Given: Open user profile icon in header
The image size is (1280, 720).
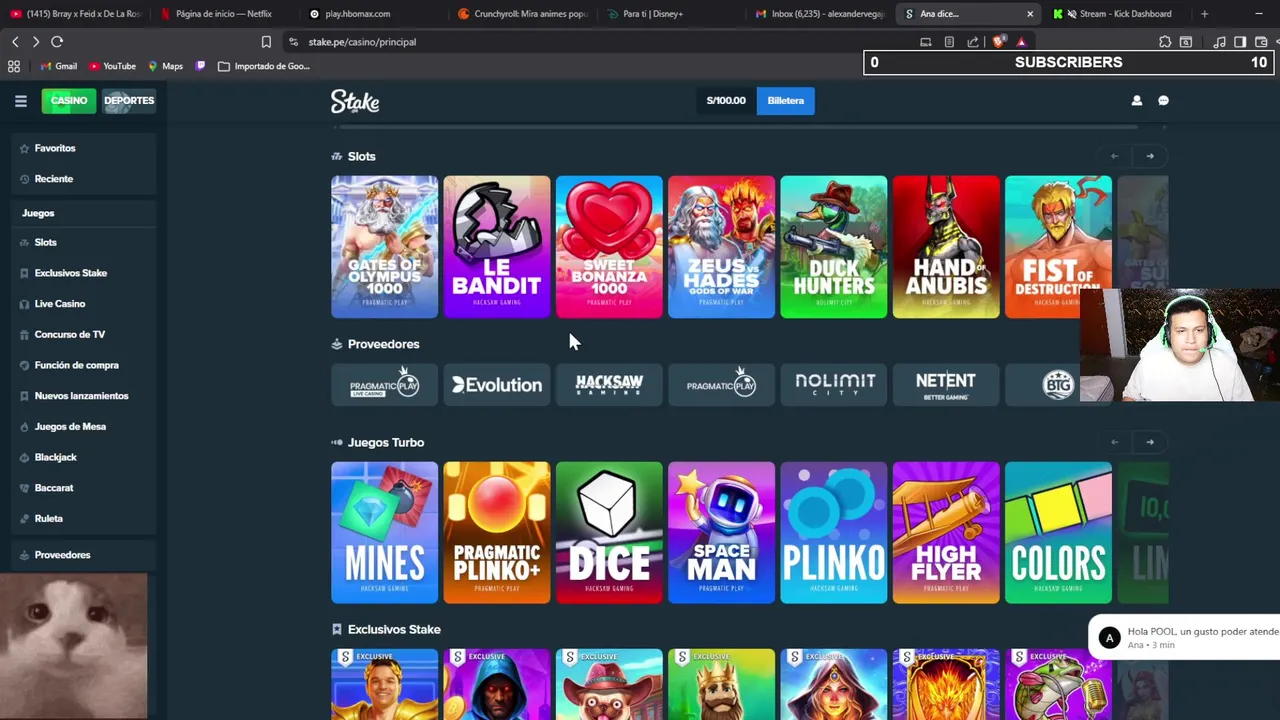Looking at the screenshot, I should (x=1136, y=100).
